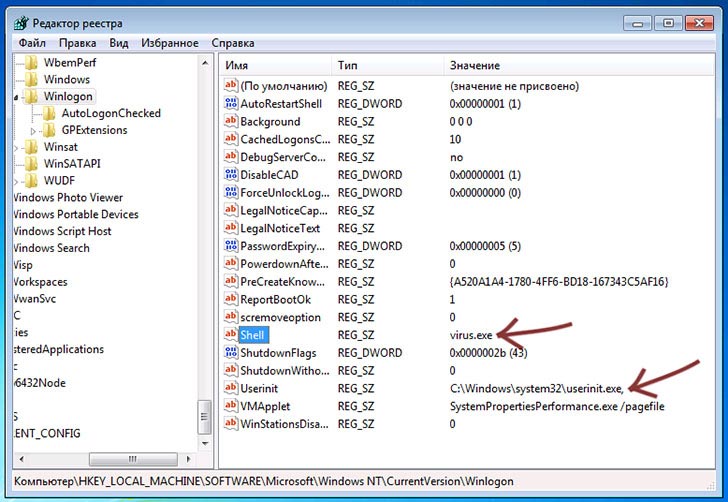
Task: Click the Значение column header
Action: [475, 65]
